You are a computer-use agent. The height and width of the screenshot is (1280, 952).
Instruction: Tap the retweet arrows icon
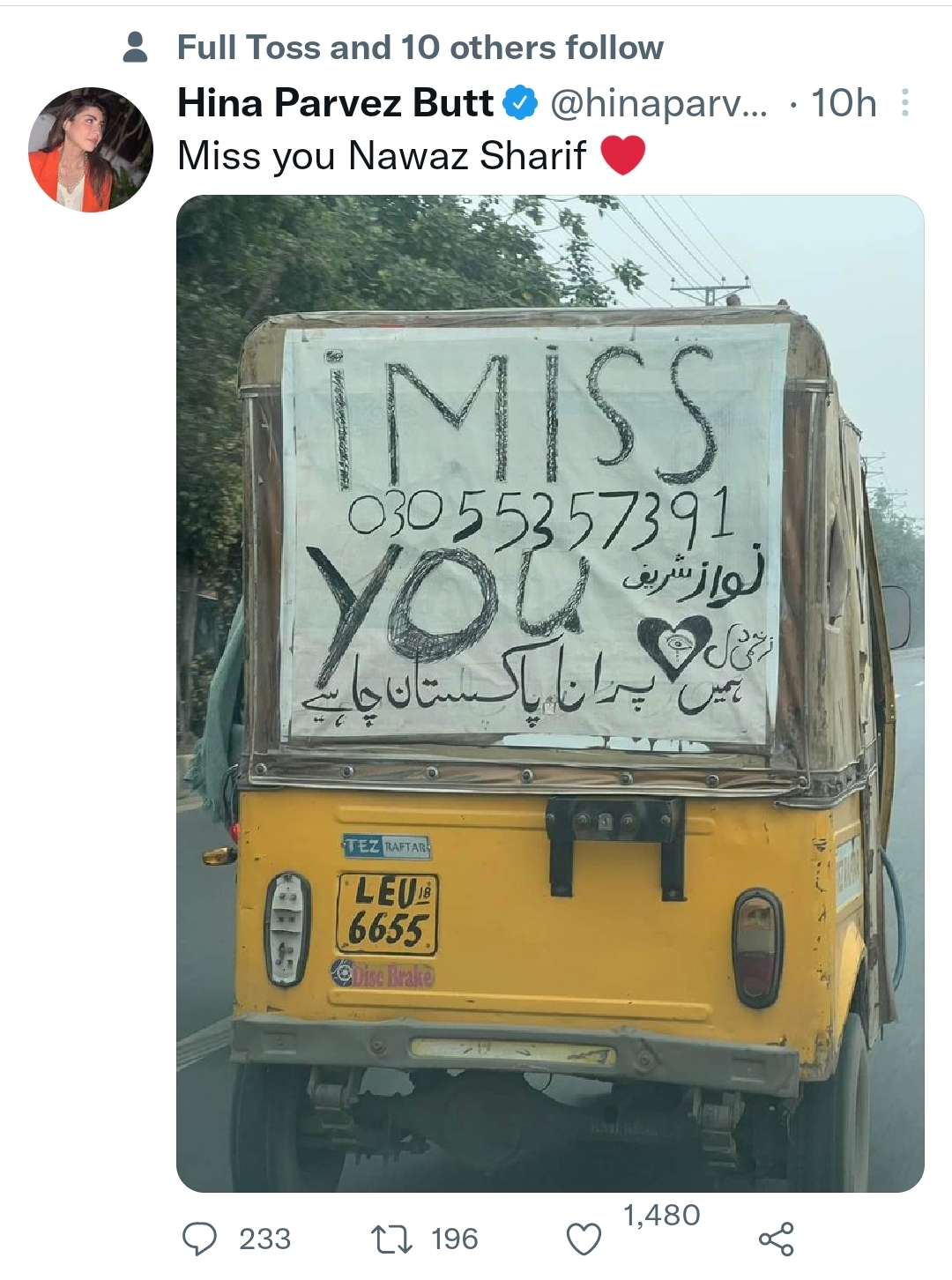coord(392,1239)
